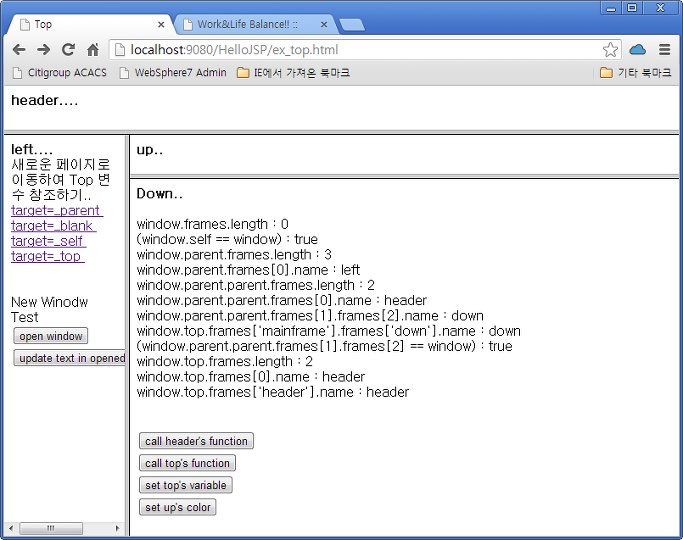Screen dimensions: 683x540
Task: Go back using the browser back arrow
Action: pyautogui.click(x=19, y=50)
